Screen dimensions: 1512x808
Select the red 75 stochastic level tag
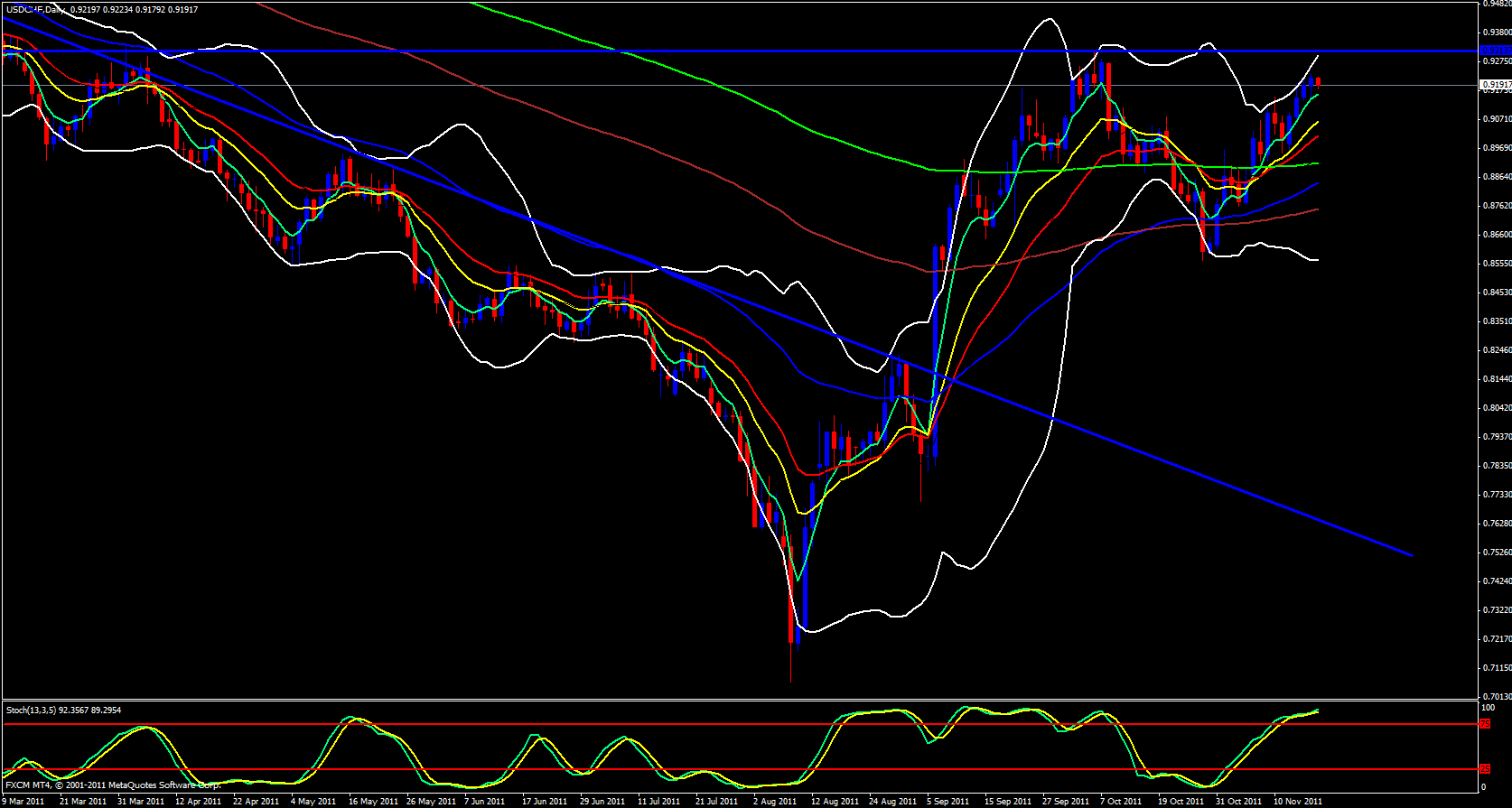(x=1485, y=724)
